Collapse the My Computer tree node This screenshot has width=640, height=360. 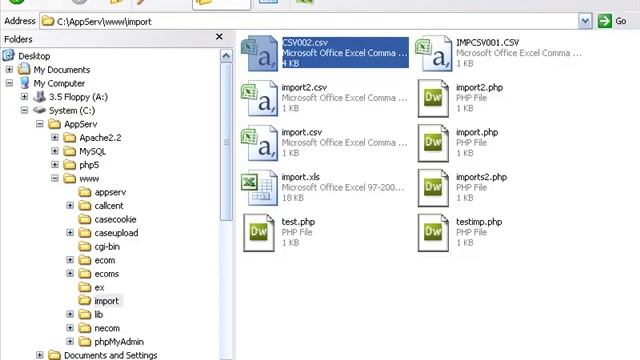tap(9, 83)
